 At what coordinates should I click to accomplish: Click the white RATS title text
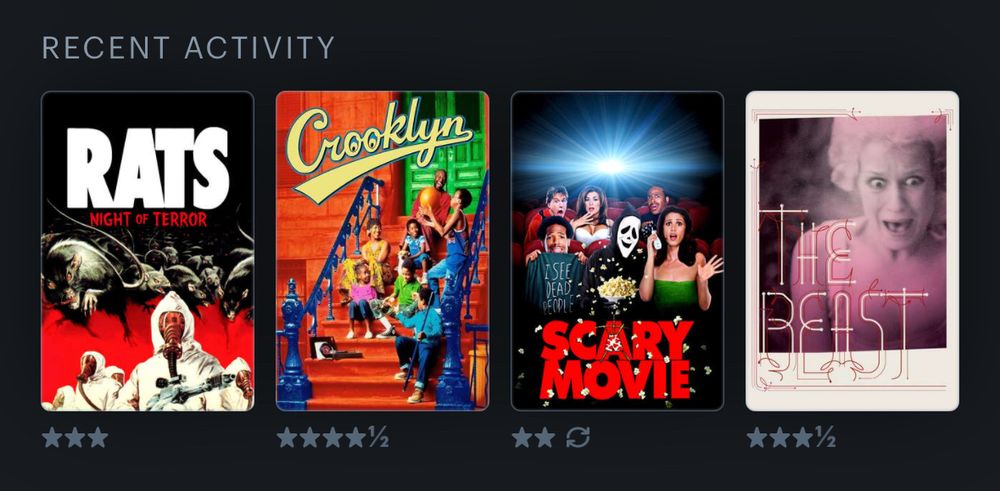(x=147, y=168)
